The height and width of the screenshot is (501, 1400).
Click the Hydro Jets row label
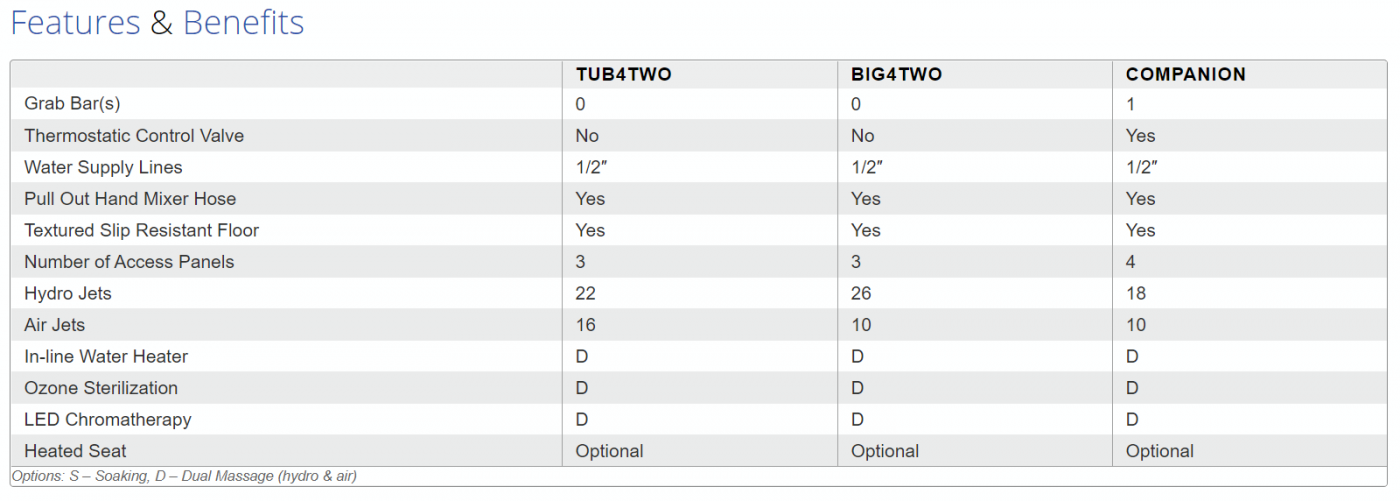tap(68, 293)
